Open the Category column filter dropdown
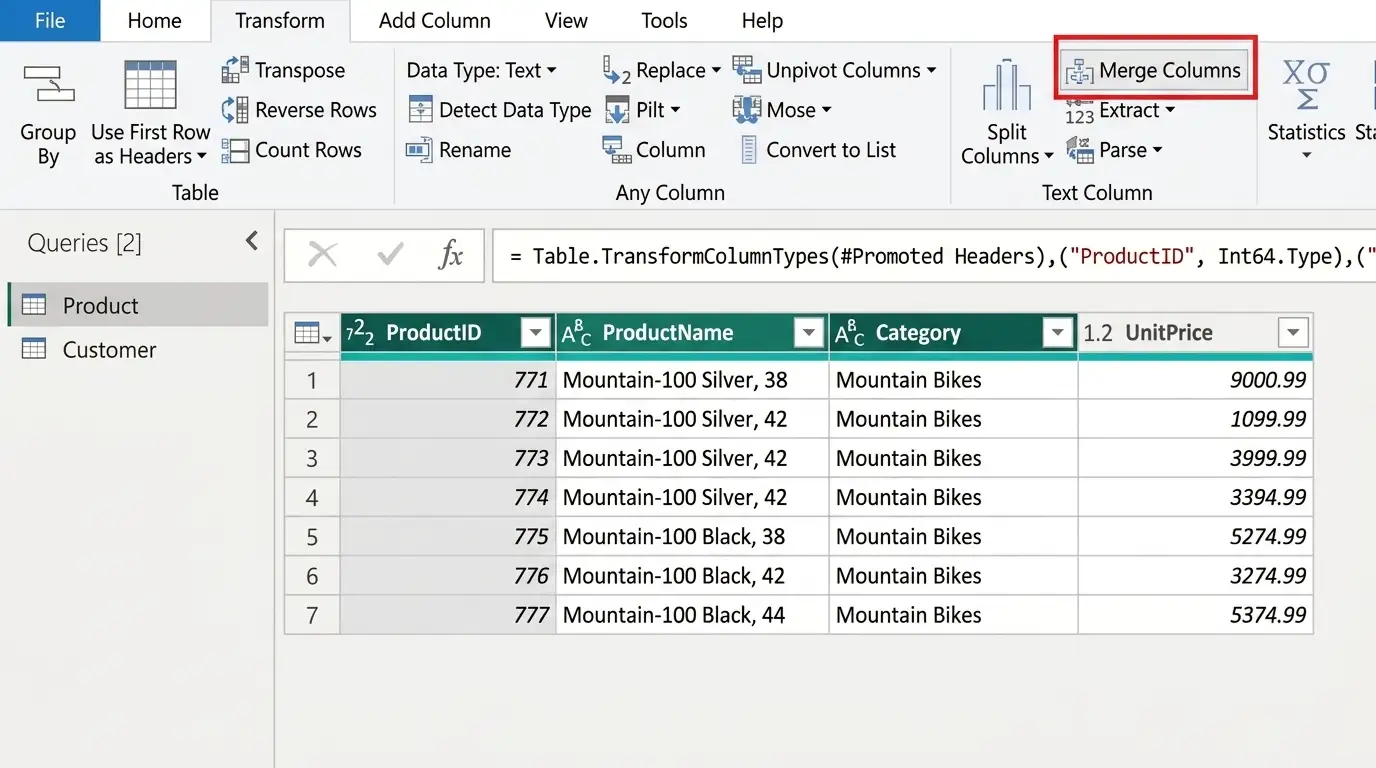1376x768 pixels. pyautogui.click(x=1058, y=333)
